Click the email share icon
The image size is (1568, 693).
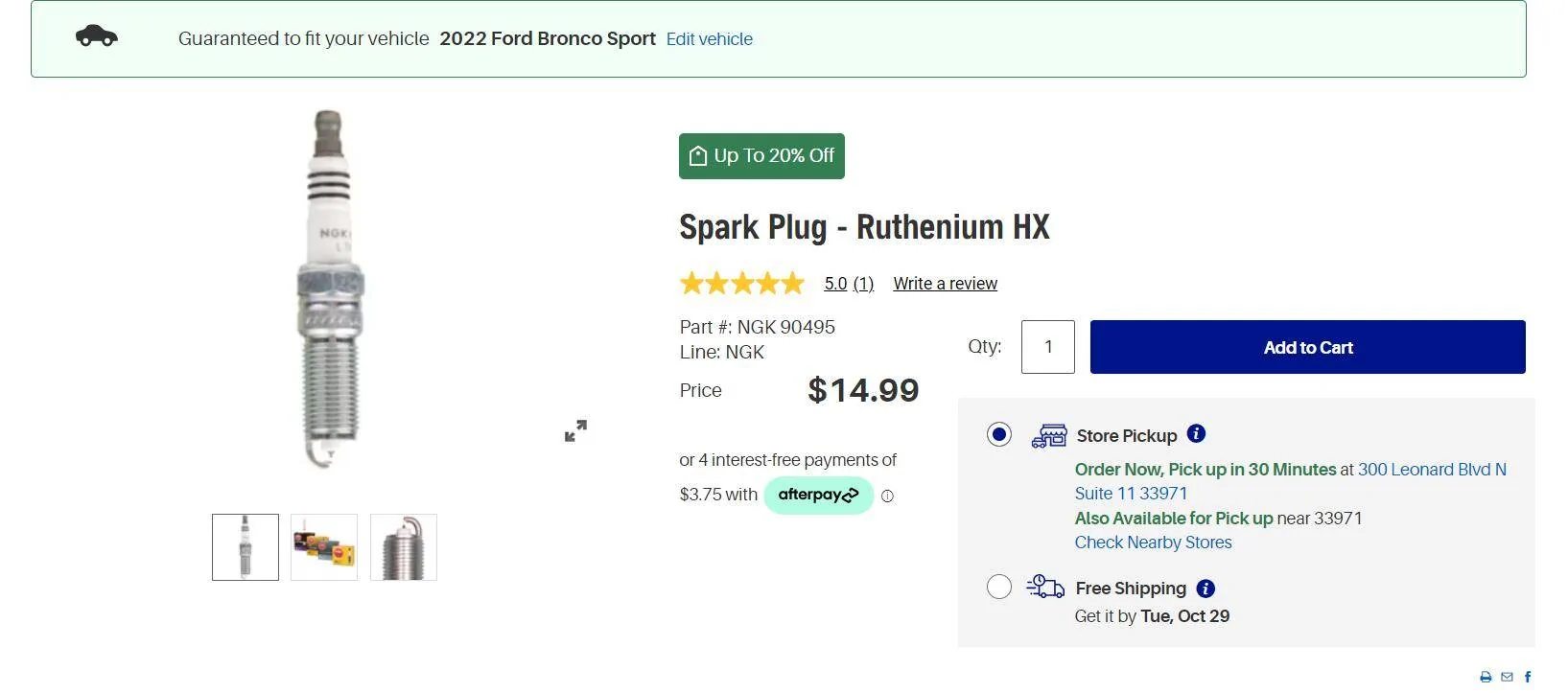point(1506,677)
